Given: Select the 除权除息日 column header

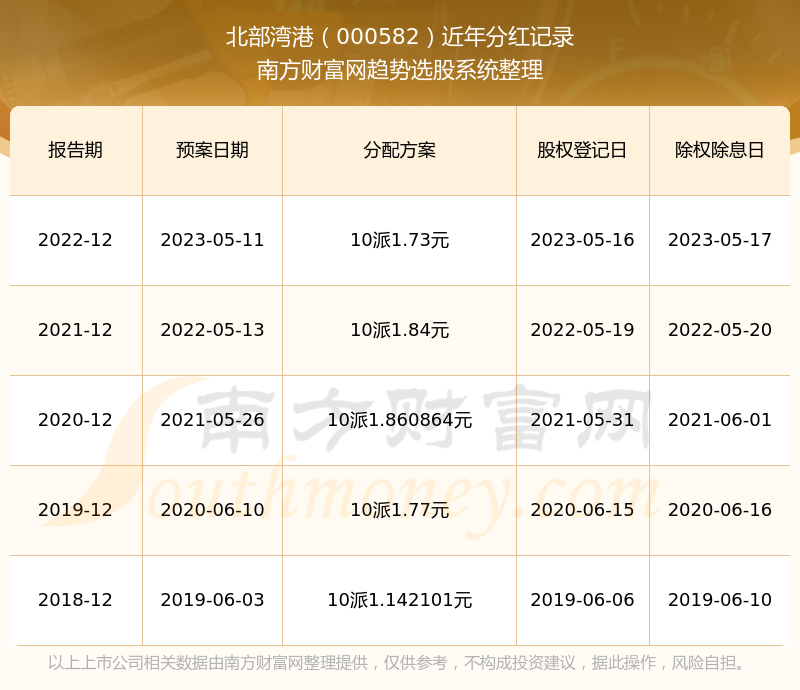Looking at the screenshot, I should [x=719, y=150].
